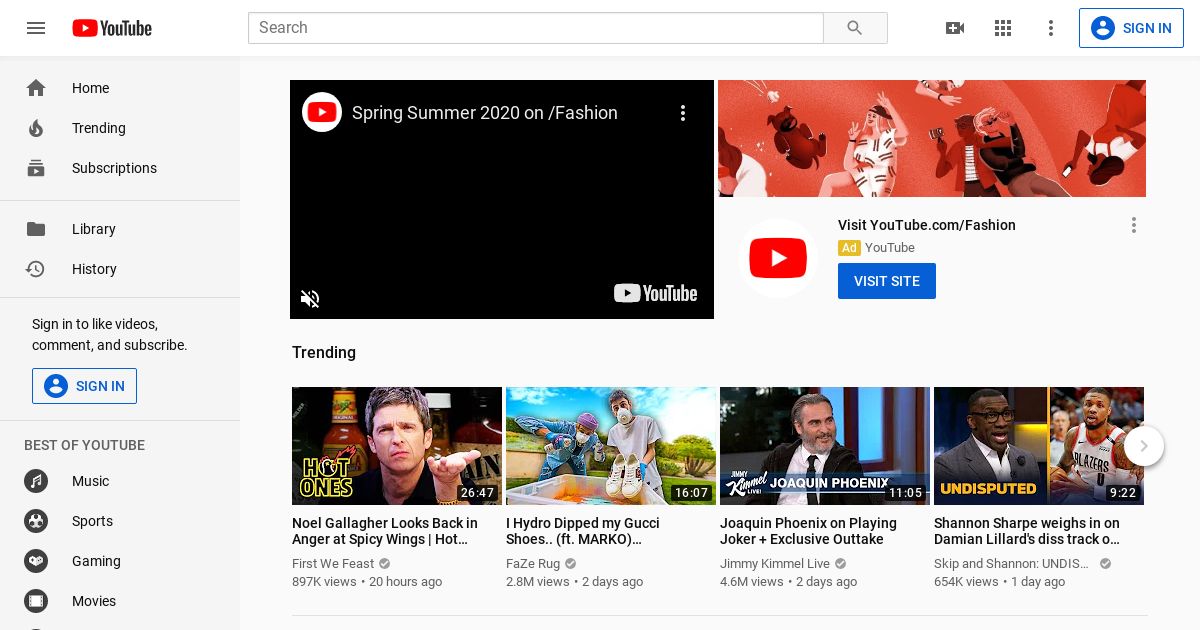Click the fashion illustration banner
The width and height of the screenshot is (1200, 630).
pos(932,138)
